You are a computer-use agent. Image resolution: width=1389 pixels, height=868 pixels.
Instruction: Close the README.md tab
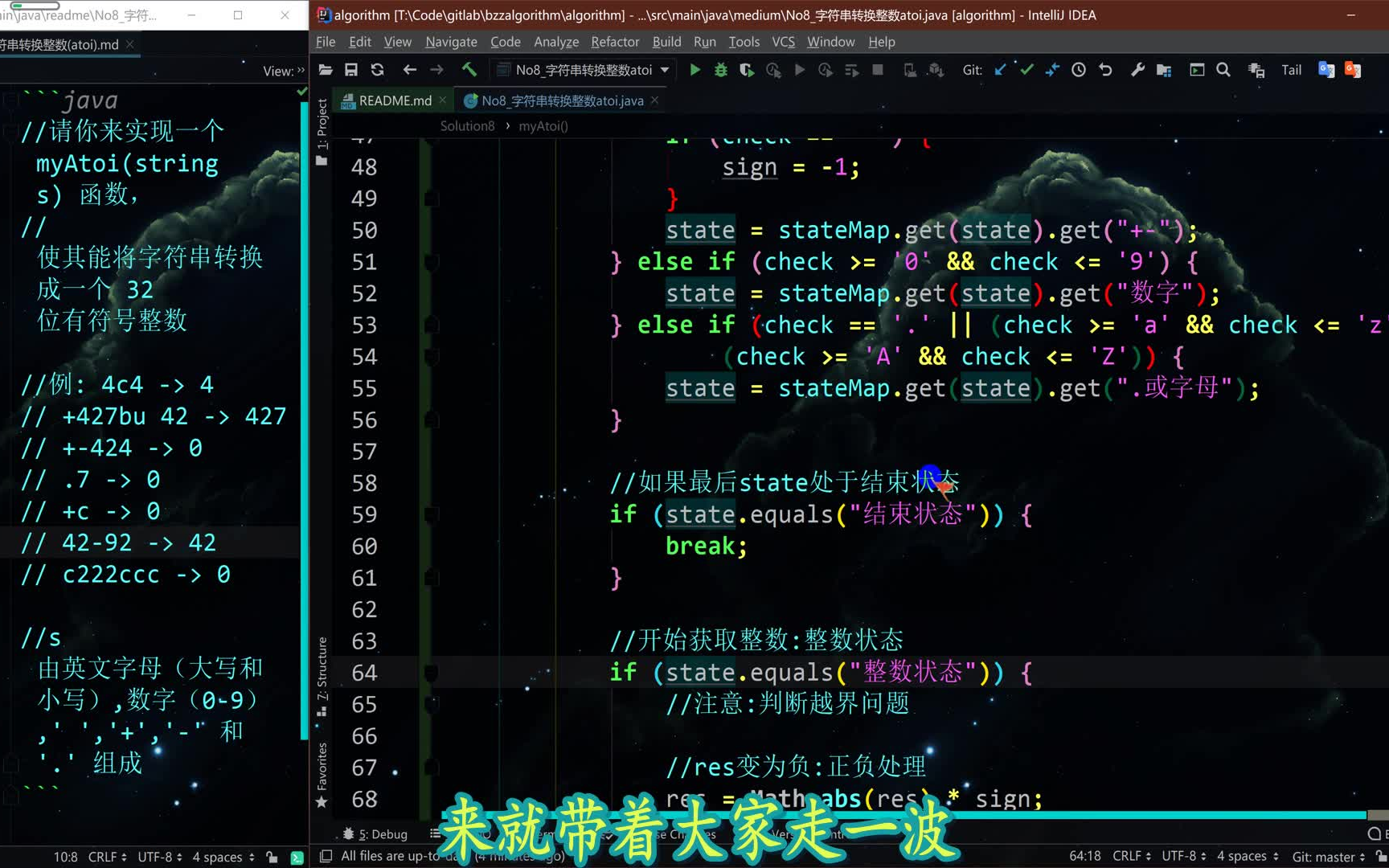click(443, 100)
